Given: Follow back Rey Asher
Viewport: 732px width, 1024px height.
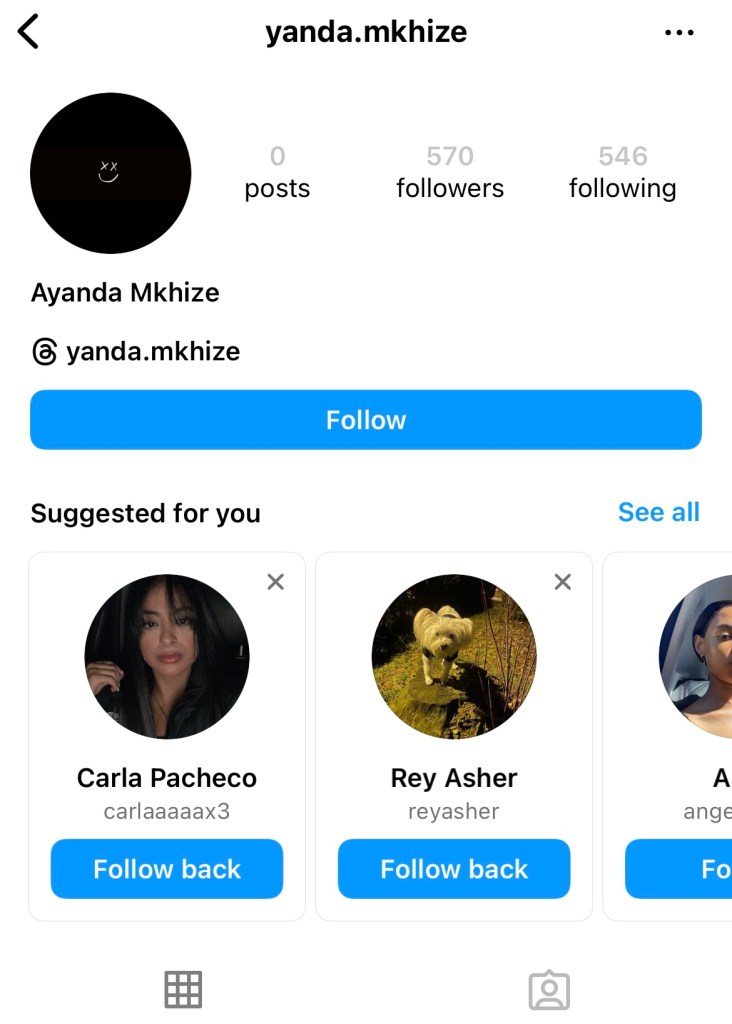Looking at the screenshot, I should point(454,869).
